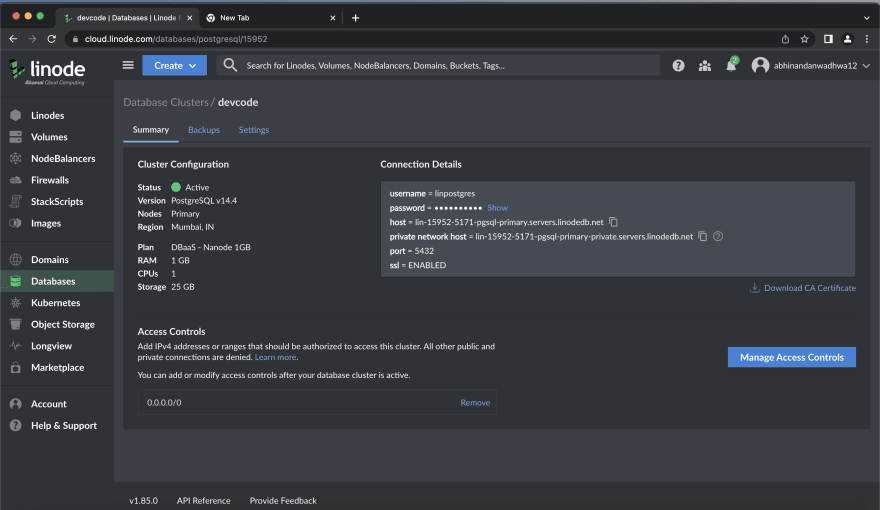Reload the browser page
Image resolution: width=880 pixels, height=510 pixels.
click(52, 39)
